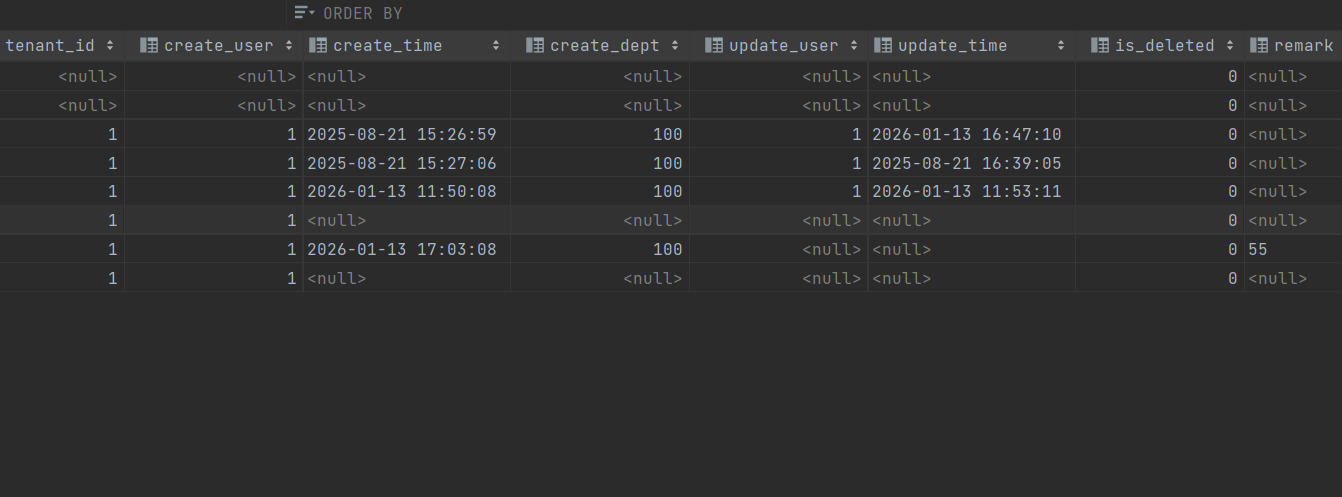This screenshot has width=1342, height=497.
Task: Toggle sort arrows on update_user column
Action: coord(854,45)
